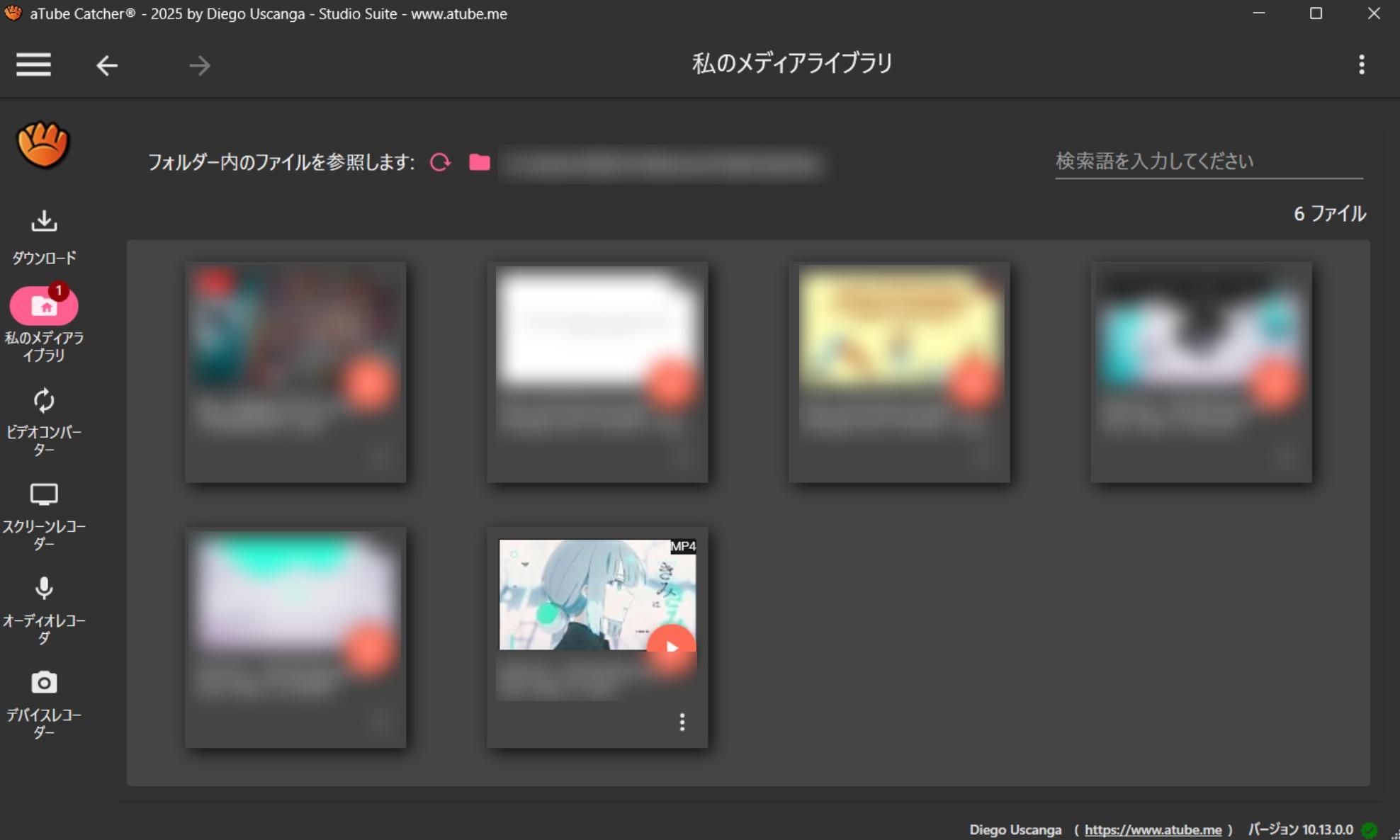Open three-dot menu on the MP4 video card
This screenshot has height=840, width=1400.
[x=682, y=722]
